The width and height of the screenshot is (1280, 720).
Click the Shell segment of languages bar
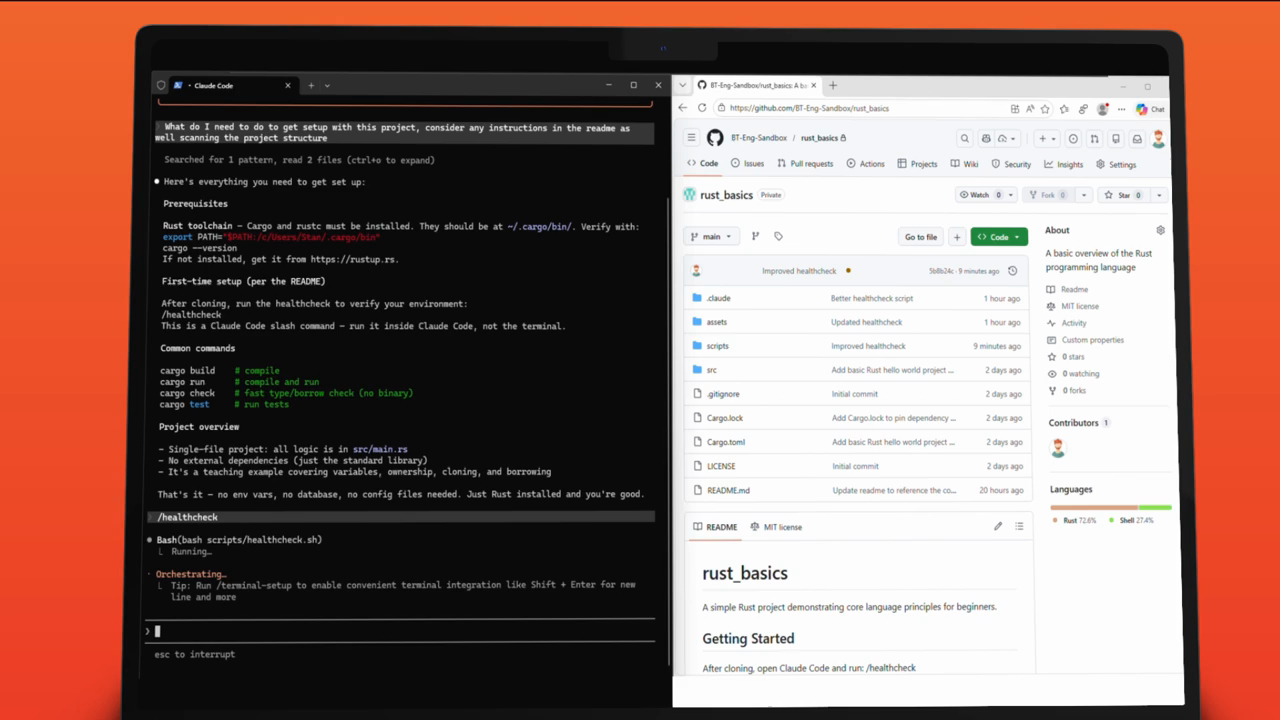point(1155,507)
